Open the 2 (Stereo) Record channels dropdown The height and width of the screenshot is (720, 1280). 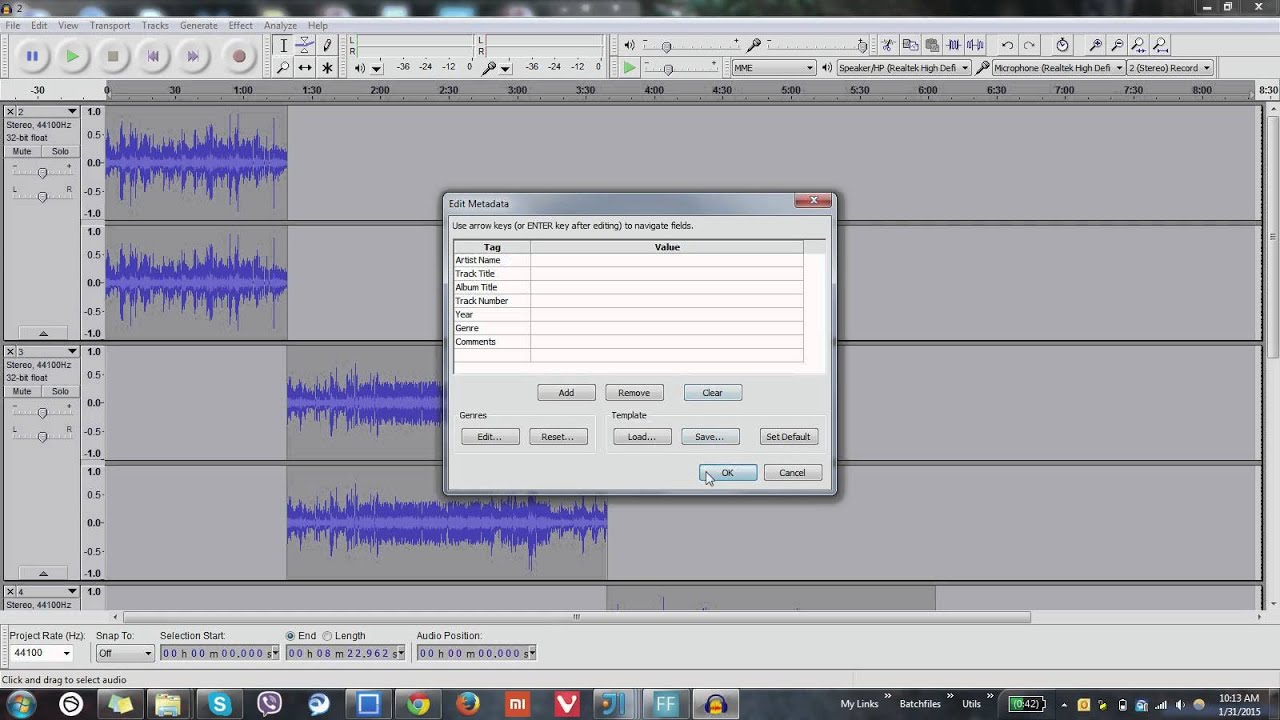click(x=1170, y=68)
